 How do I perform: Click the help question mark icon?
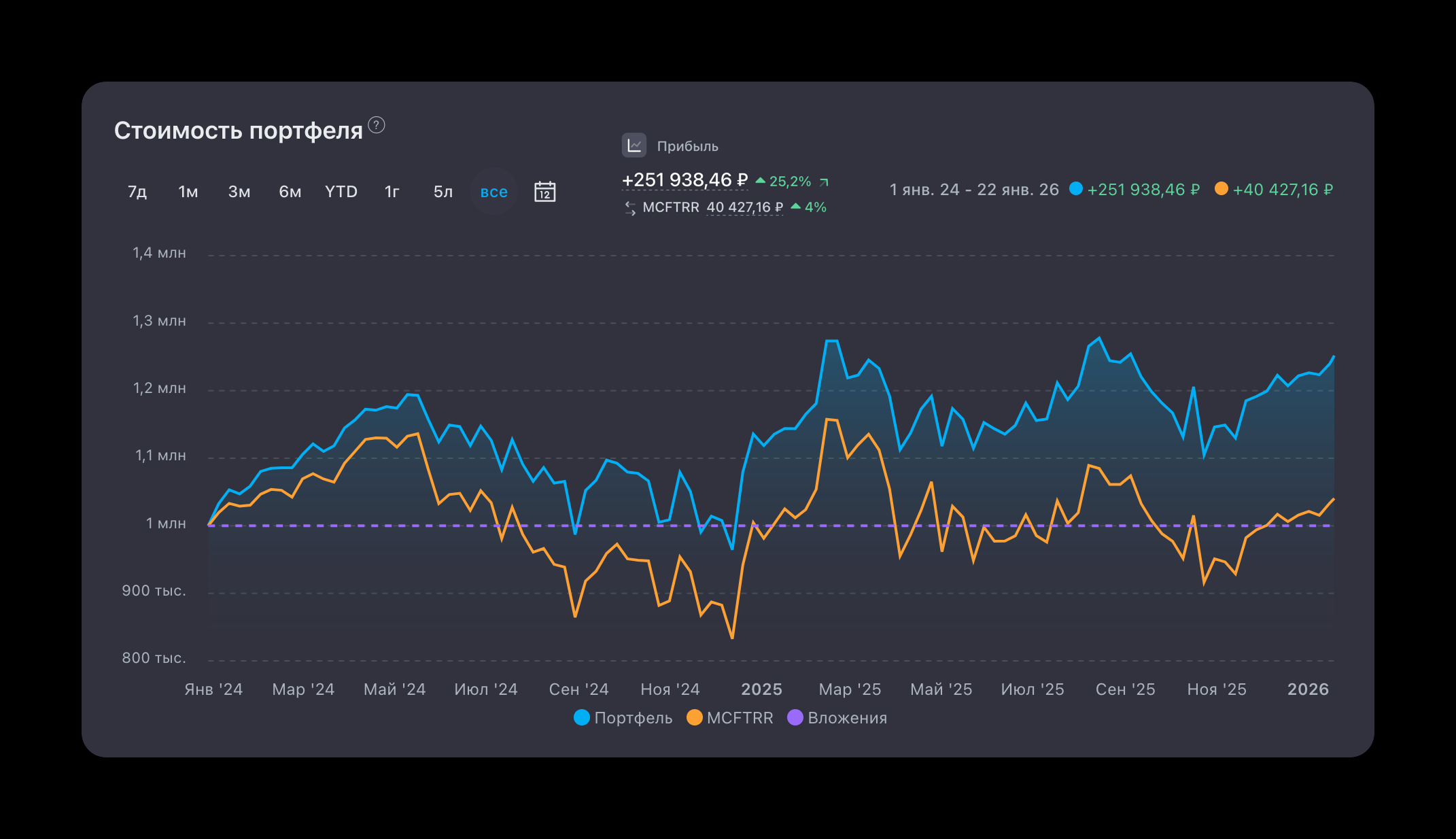coord(377,125)
